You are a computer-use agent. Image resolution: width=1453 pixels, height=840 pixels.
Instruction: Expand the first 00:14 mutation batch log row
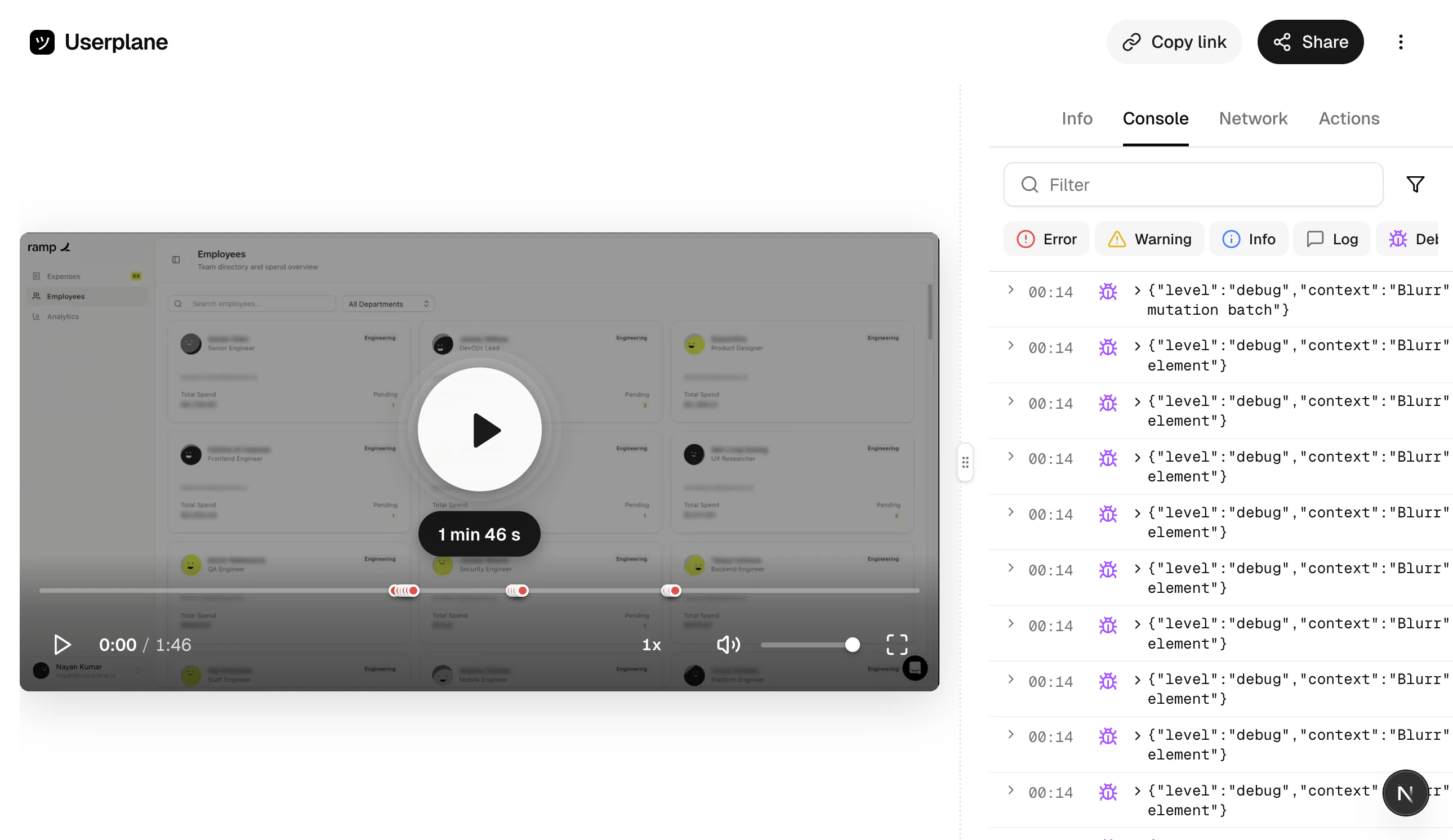pos(1011,290)
